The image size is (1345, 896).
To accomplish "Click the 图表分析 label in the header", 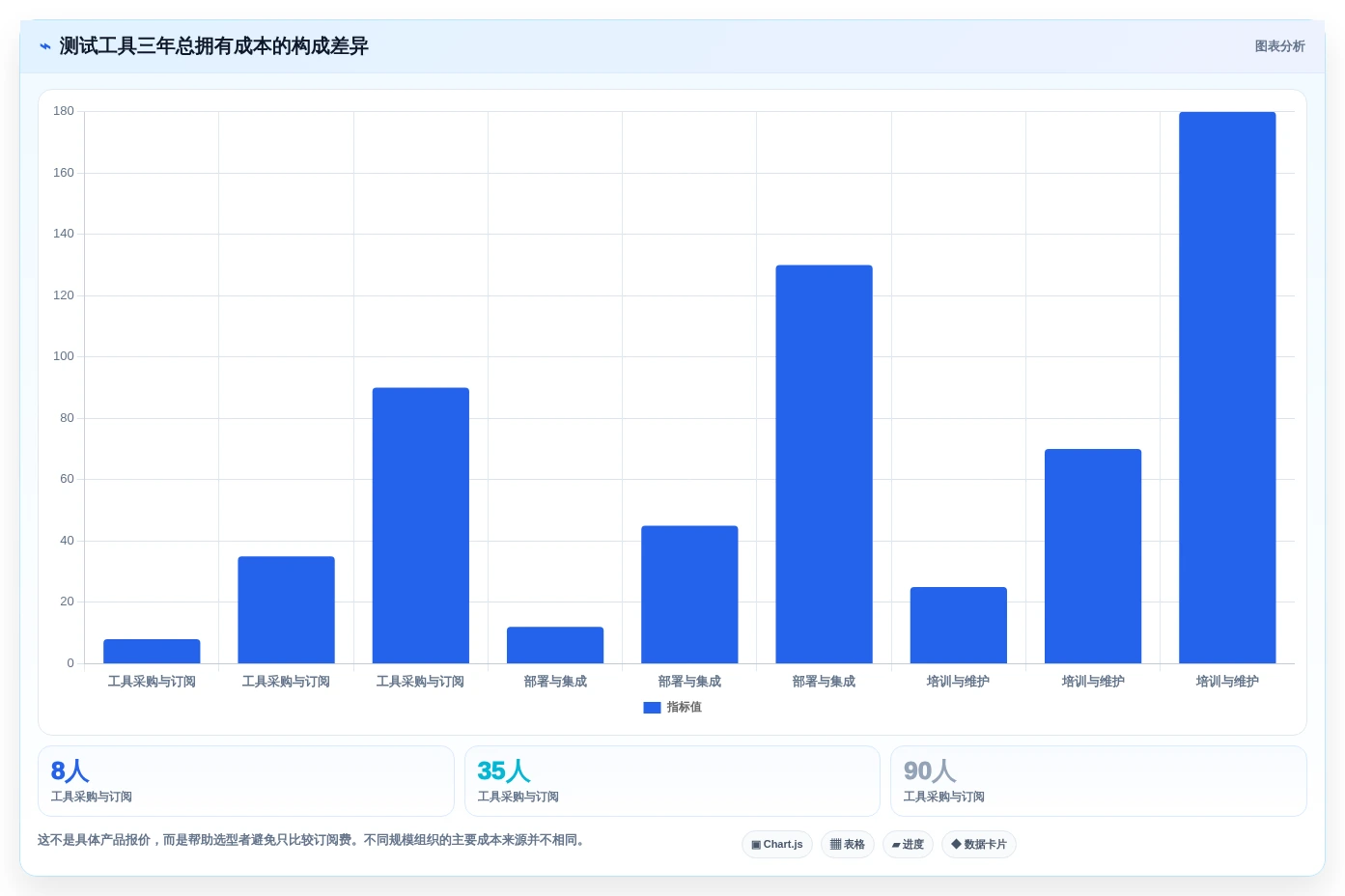I will (x=1279, y=46).
